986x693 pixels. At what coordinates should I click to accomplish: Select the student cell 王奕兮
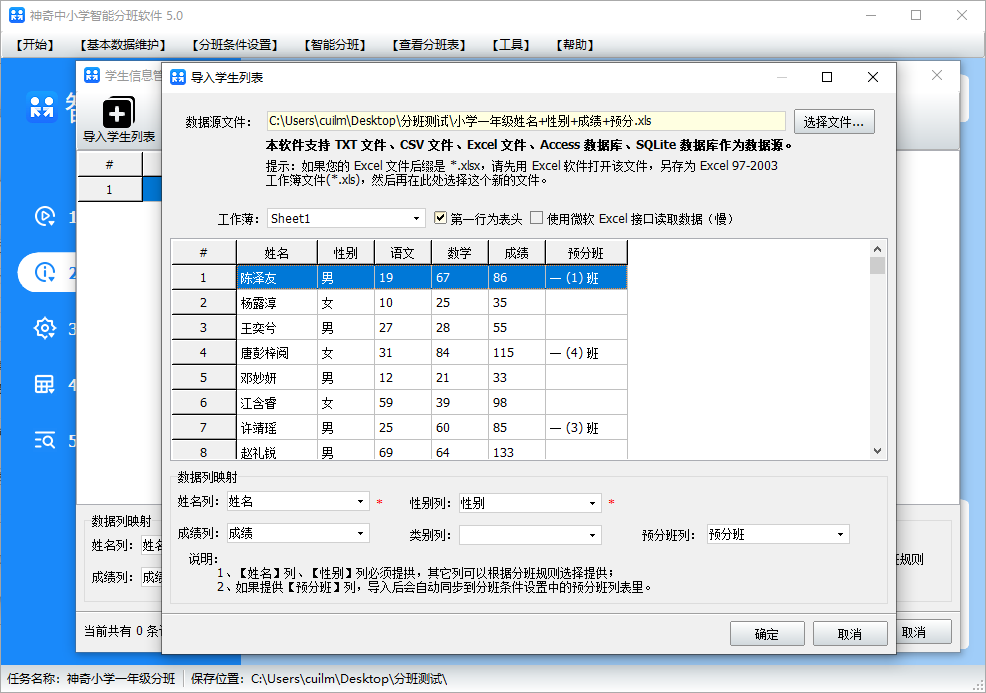tap(277, 328)
